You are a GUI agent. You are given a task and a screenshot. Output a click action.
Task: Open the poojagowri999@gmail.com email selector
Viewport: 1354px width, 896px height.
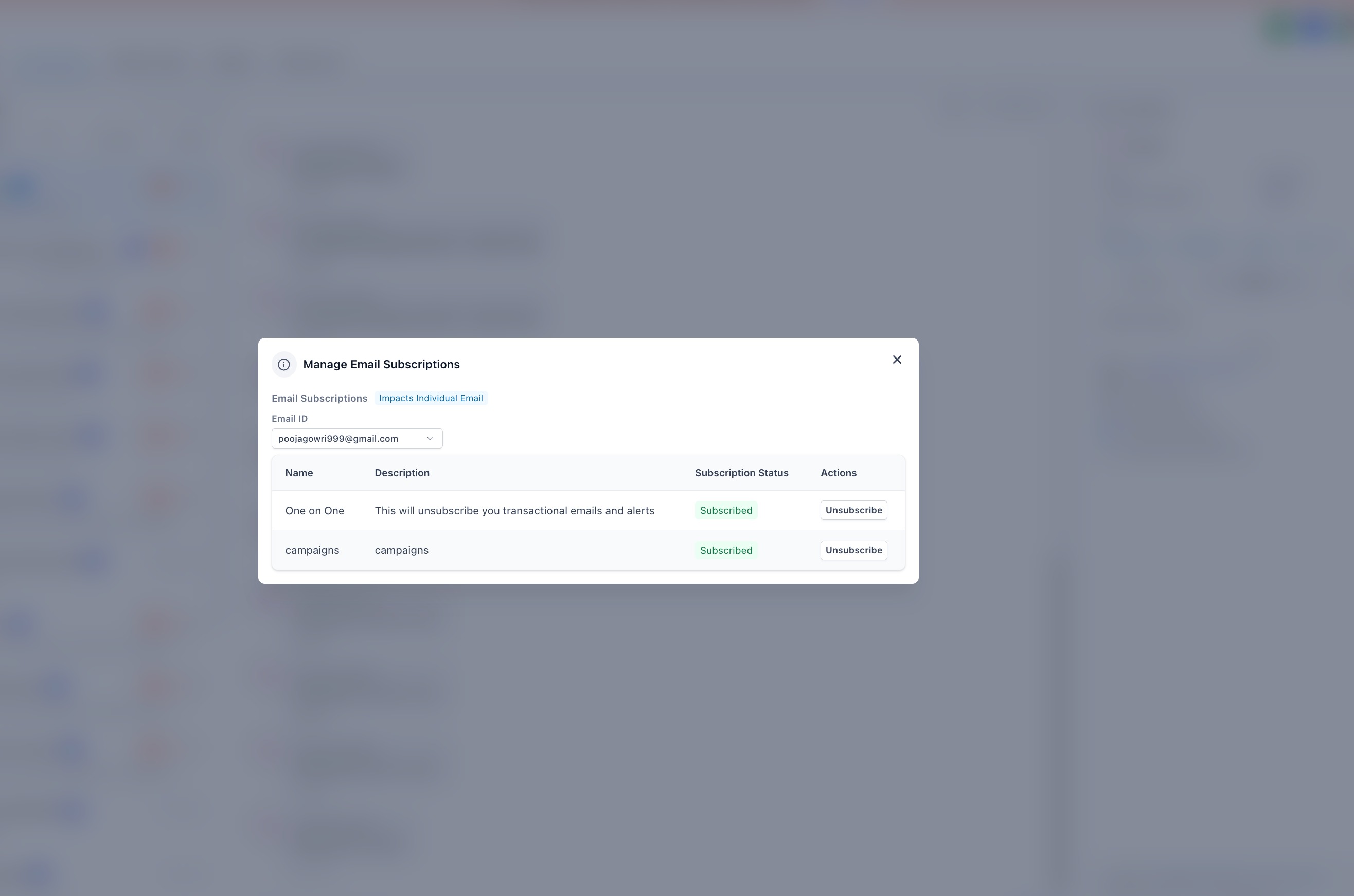coord(349,439)
